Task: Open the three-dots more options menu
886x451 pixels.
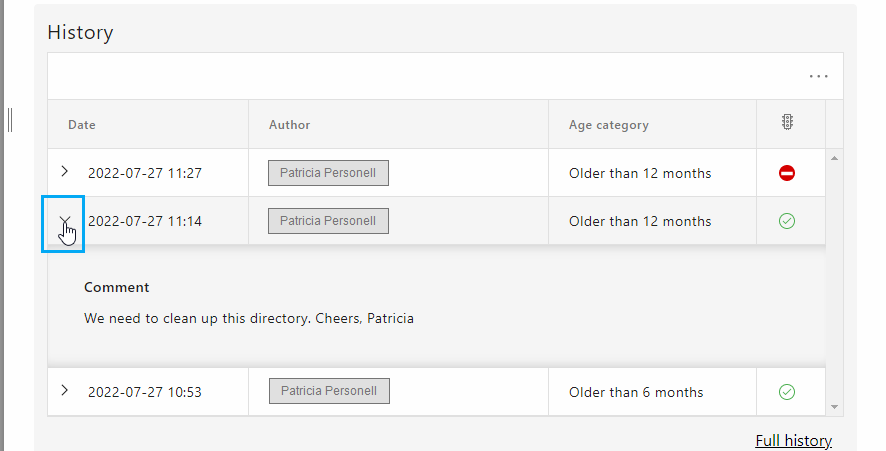Action: pyautogui.click(x=818, y=76)
